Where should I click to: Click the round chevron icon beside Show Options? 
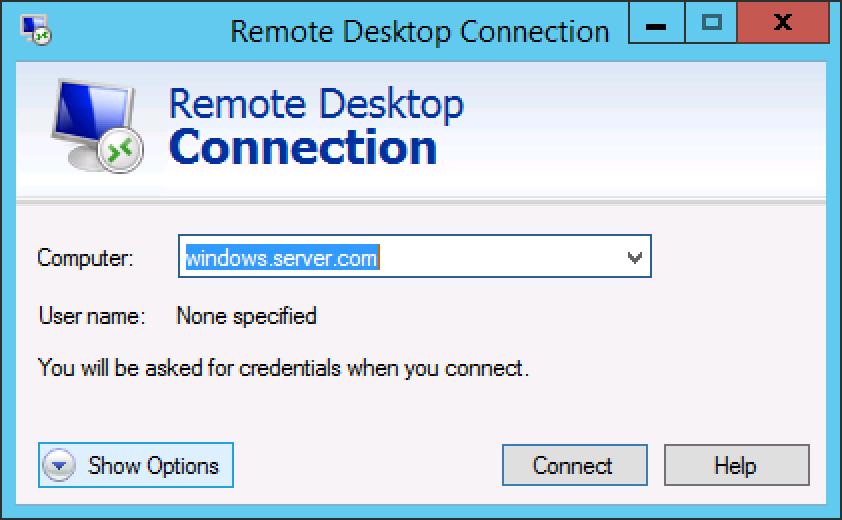click(61, 466)
